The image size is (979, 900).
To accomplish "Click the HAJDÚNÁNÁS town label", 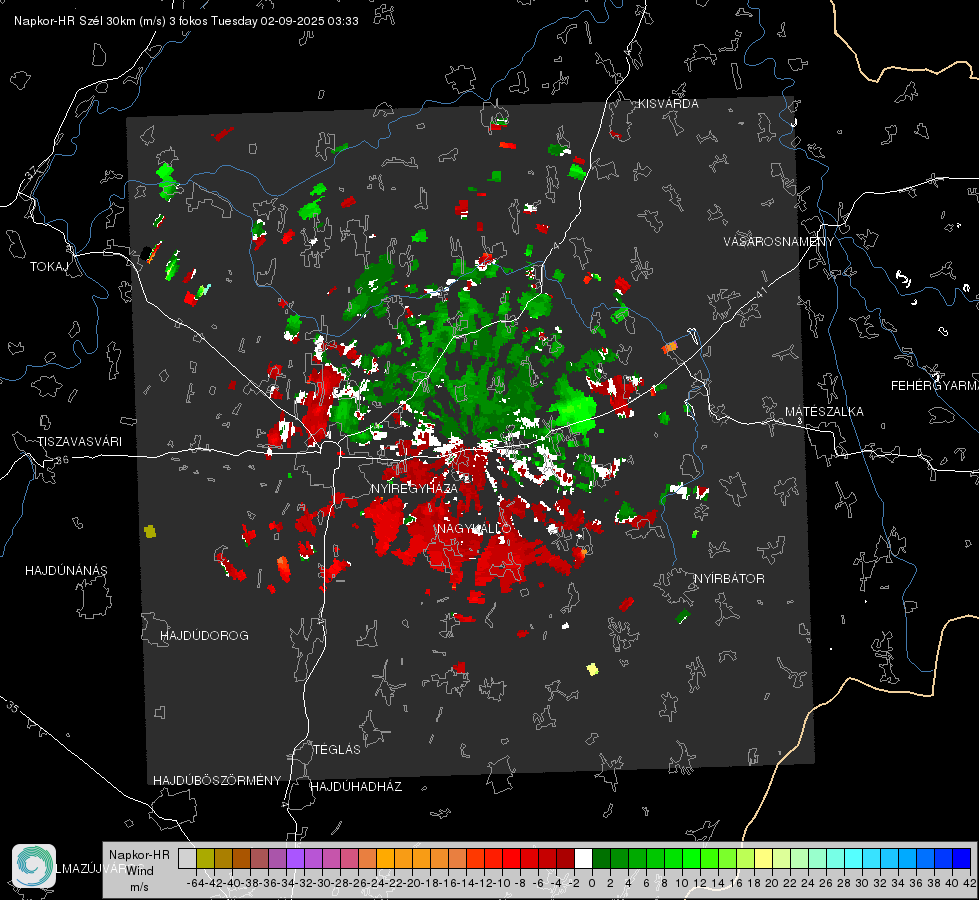I will (66, 570).
